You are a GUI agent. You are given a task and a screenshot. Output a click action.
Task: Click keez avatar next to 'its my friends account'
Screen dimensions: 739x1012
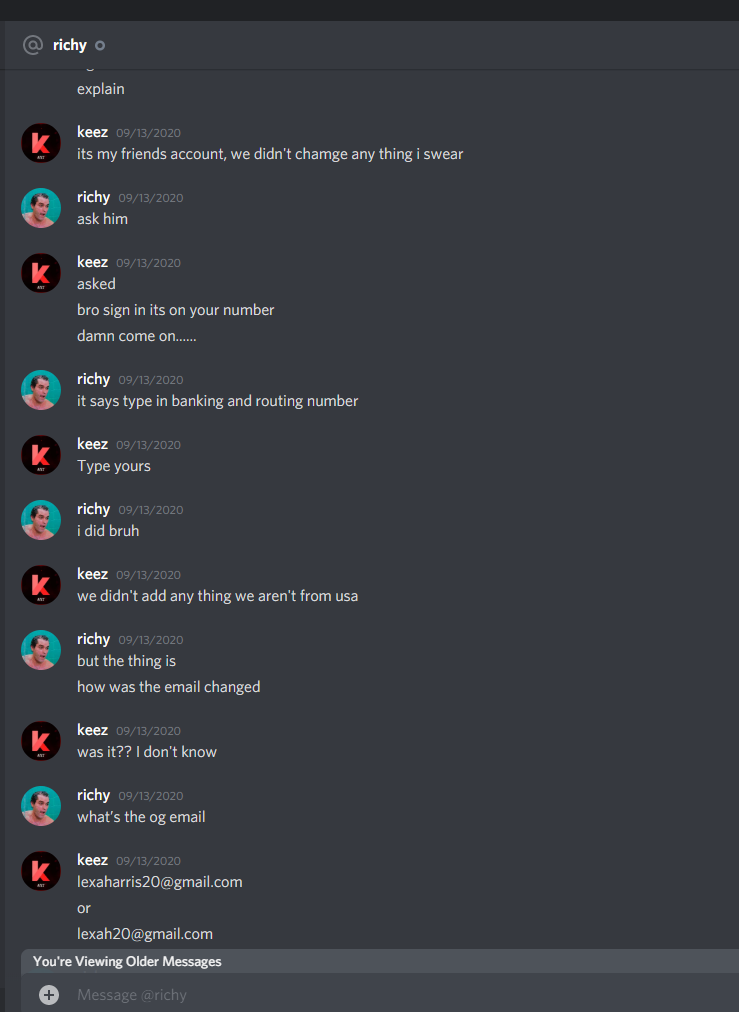(x=41, y=143)
